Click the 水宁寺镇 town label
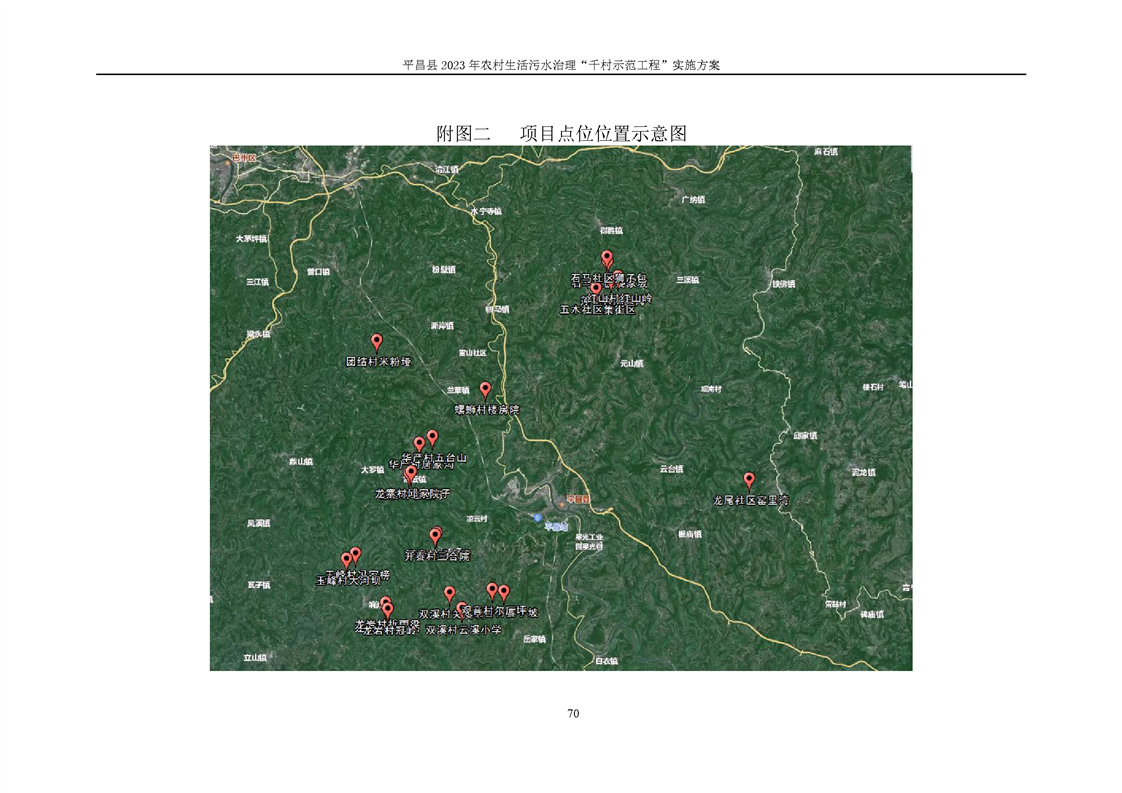This screenshot has width=1122, height=793. pos(486,211)
